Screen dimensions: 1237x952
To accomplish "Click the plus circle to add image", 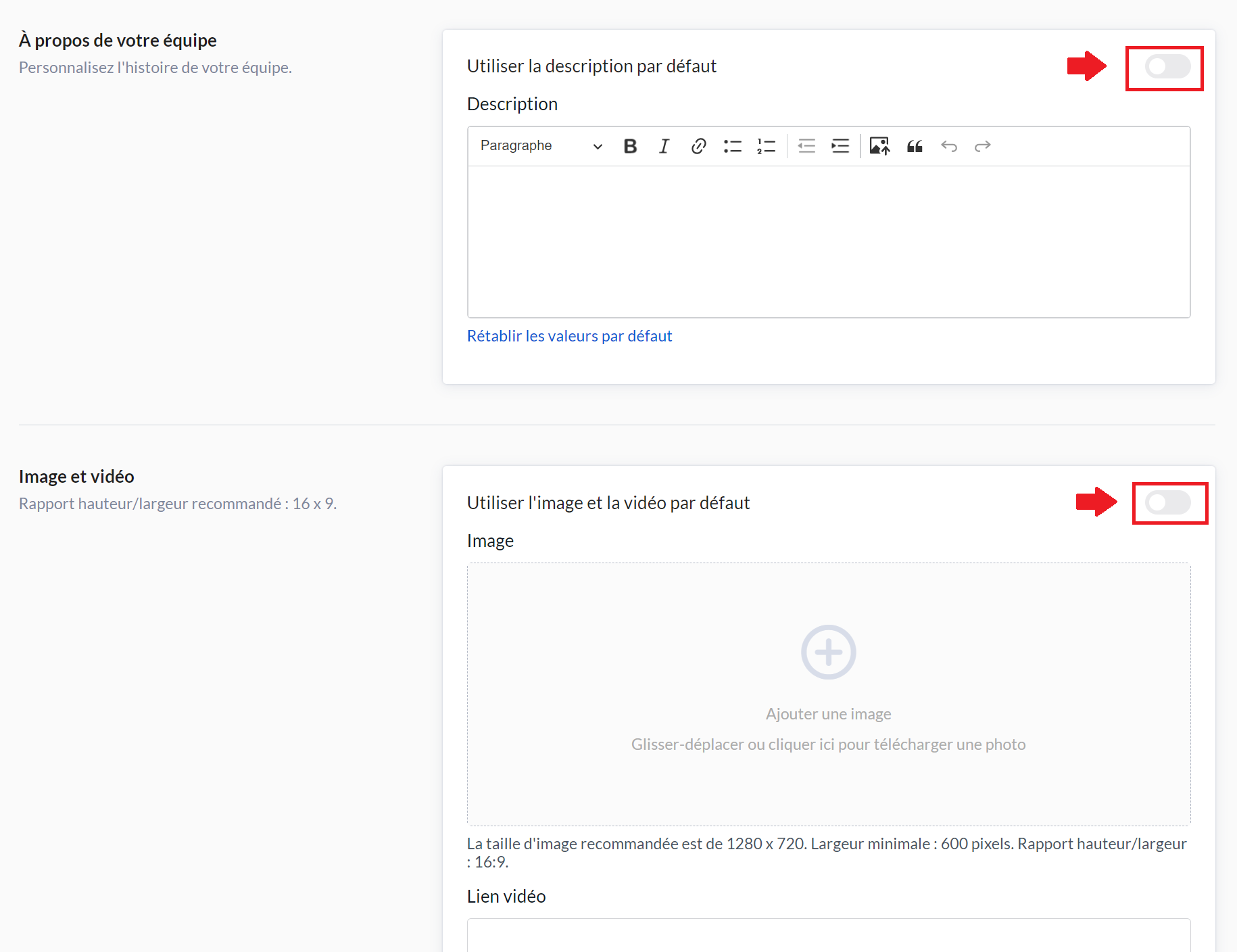I will pyautogui.click(x=828, y=652).
